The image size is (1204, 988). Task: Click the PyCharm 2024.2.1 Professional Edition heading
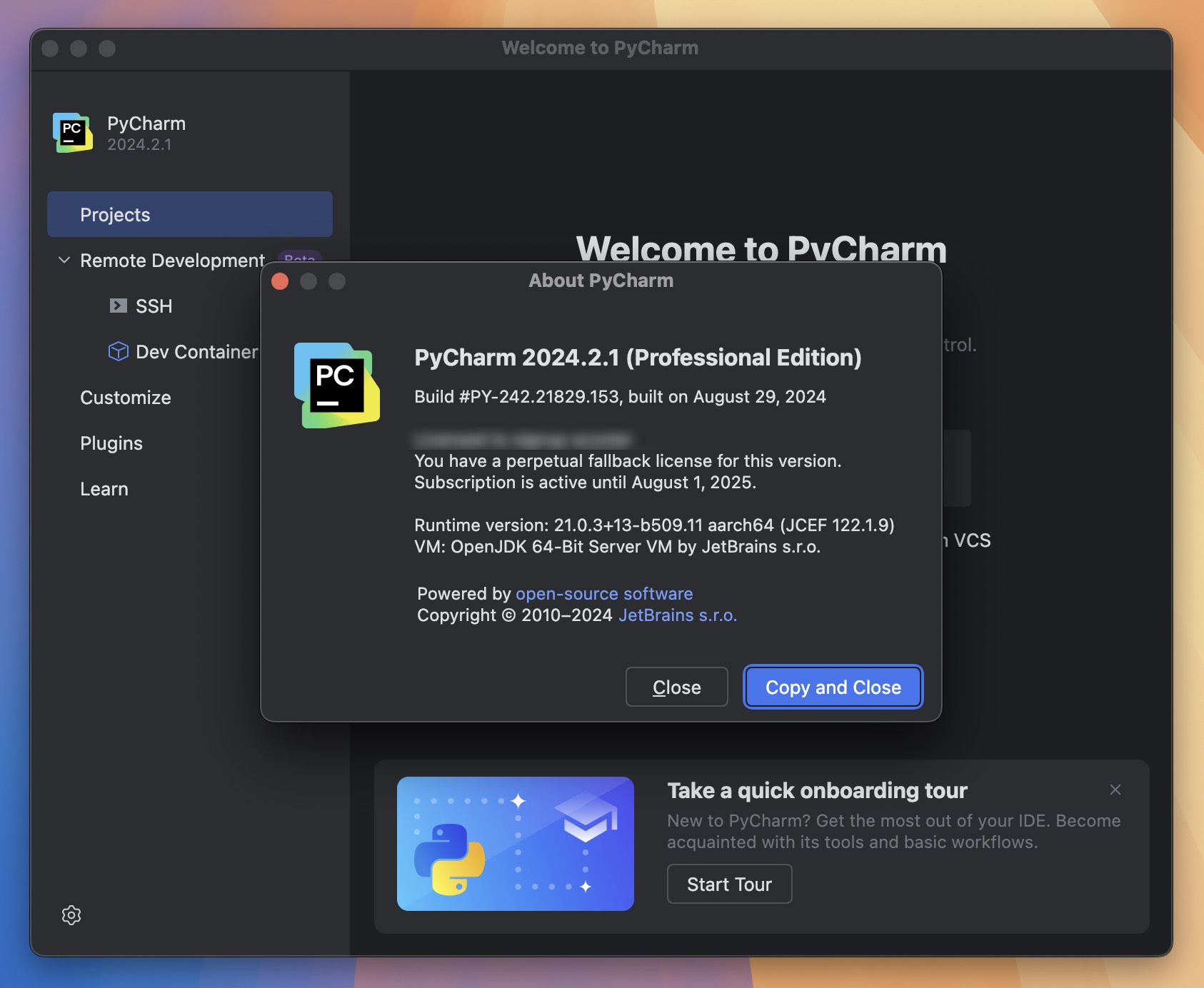[638, 357]
